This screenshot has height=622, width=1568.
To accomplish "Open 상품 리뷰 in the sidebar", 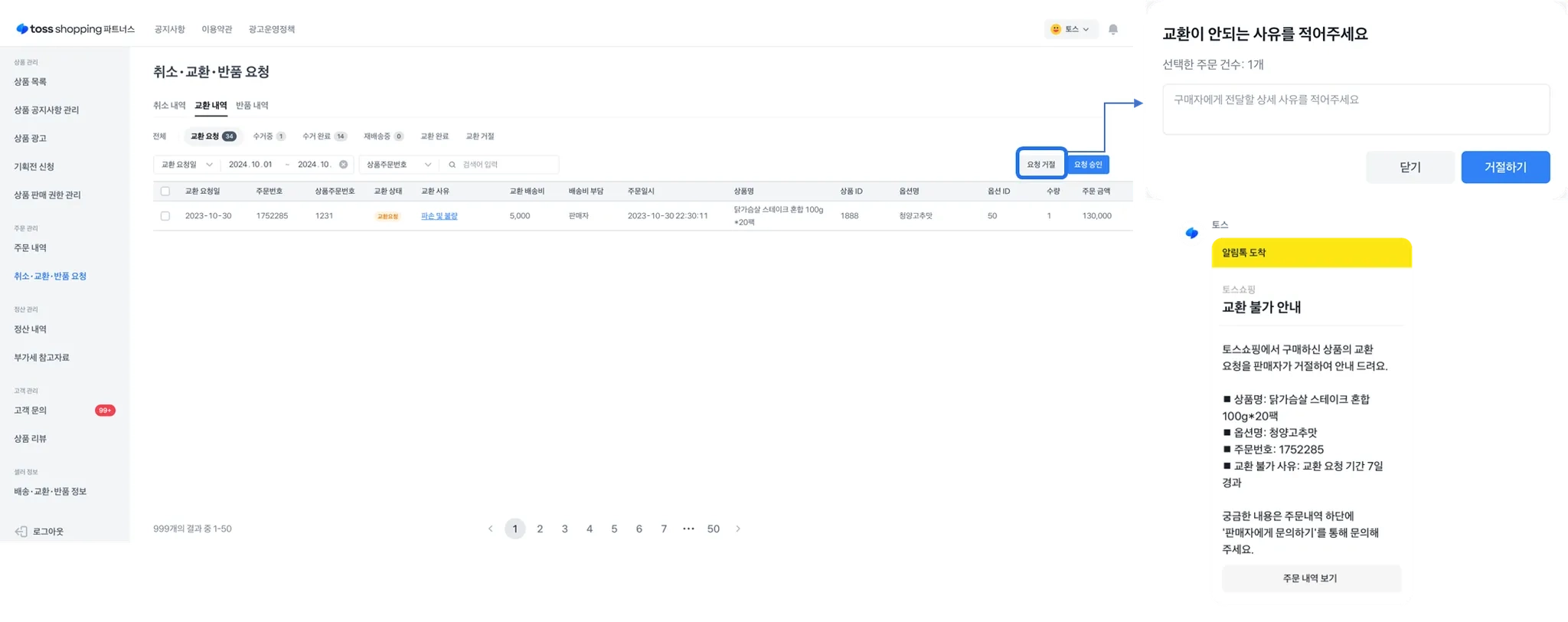I will [30, 439].
